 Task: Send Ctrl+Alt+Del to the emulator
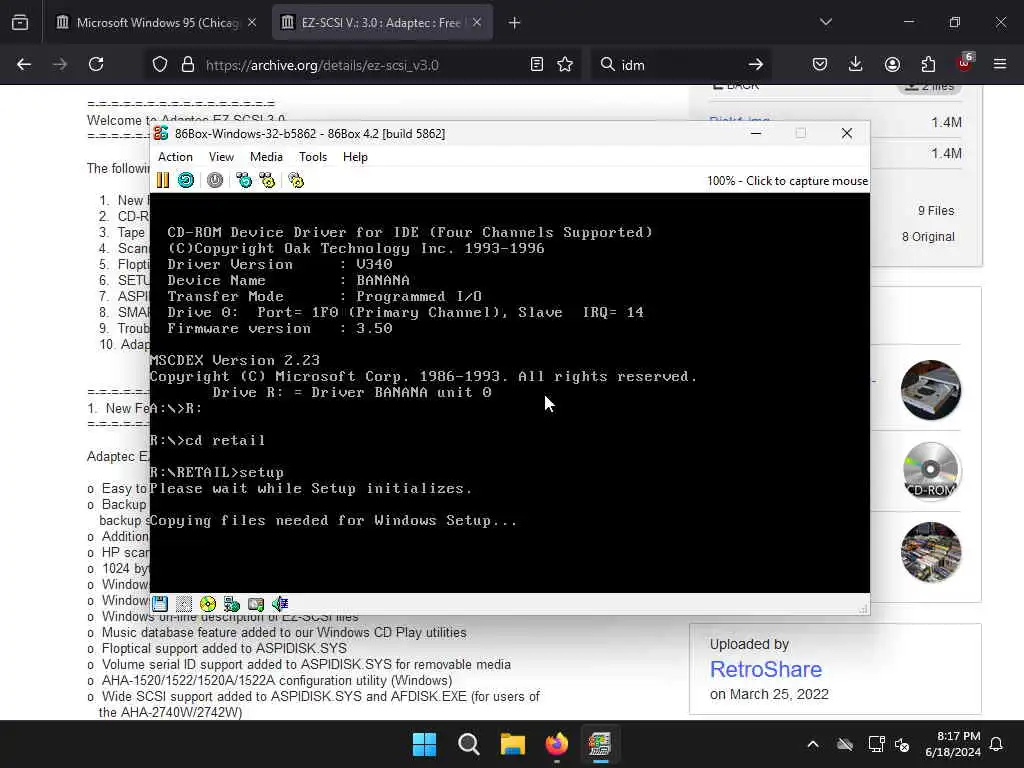(244, 180)
